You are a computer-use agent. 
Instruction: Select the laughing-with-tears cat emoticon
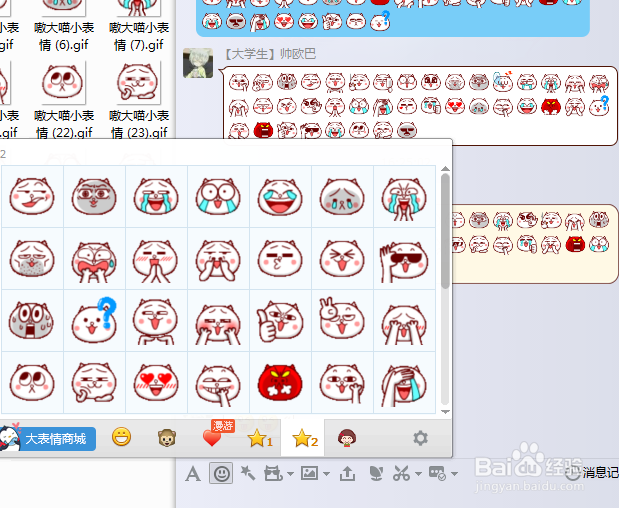[280, 196]
